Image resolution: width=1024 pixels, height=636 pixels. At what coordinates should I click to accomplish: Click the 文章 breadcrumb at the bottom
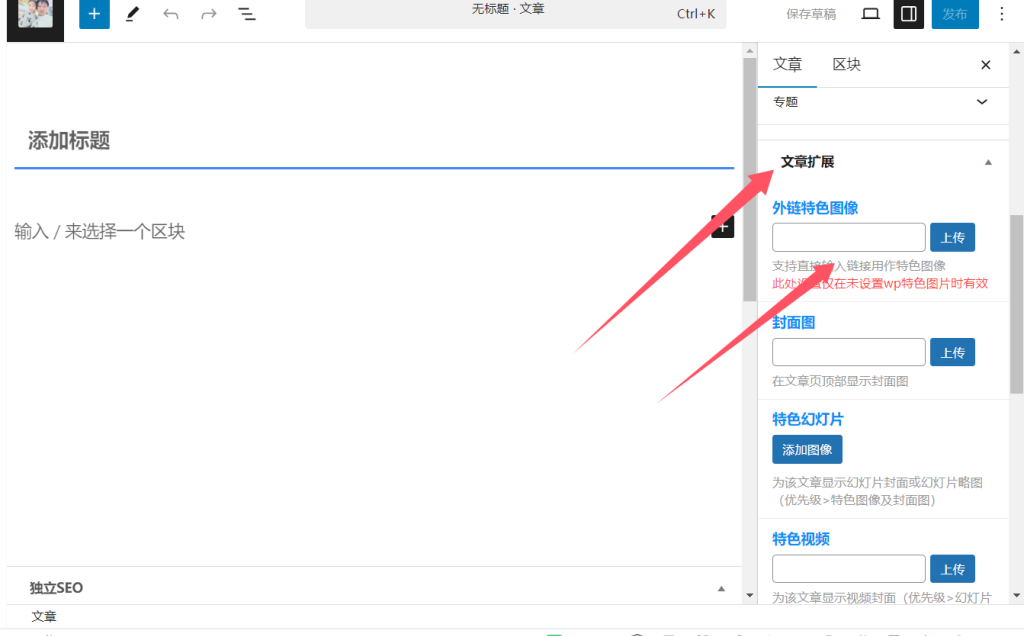point(44,616)
